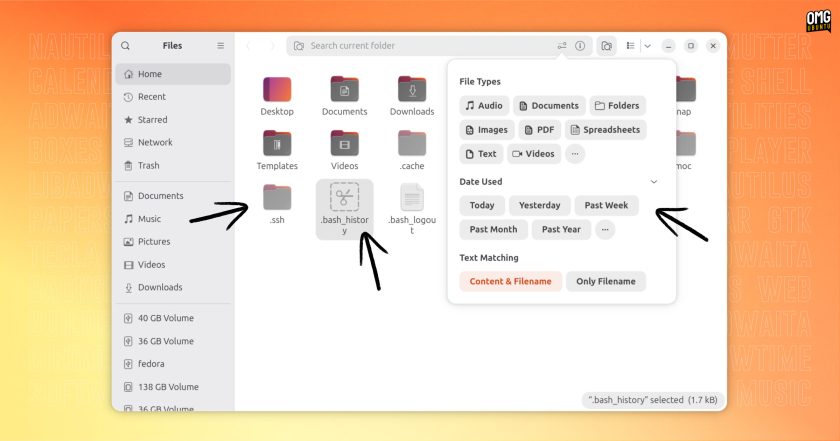Switch to list view icon
The image size is (840, 441).
[x=631, y=46]
